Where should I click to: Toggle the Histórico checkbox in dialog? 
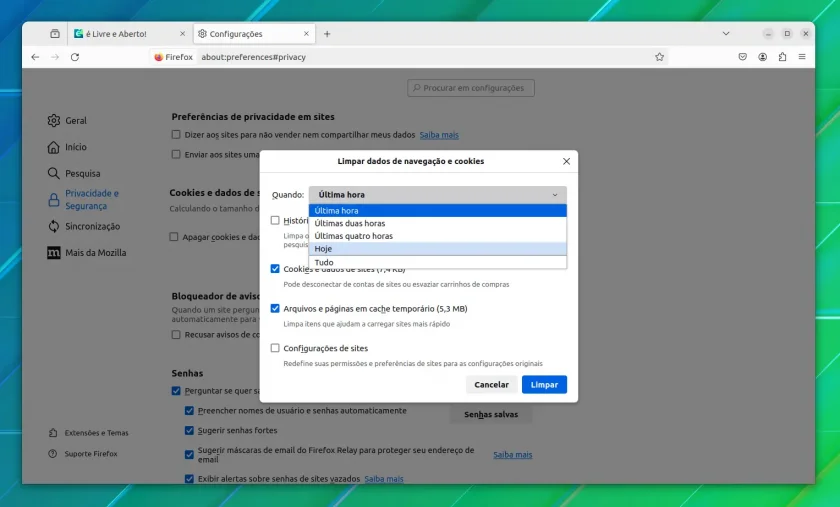point(275,220)
